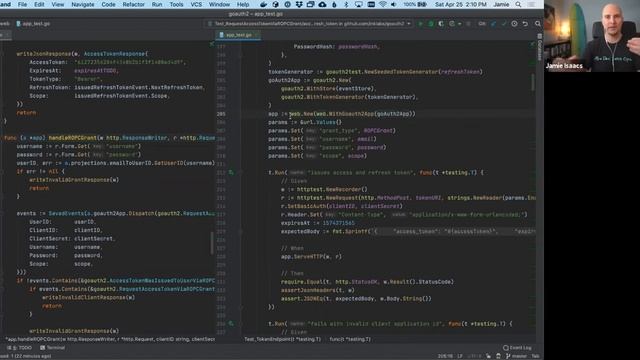
Task: Click the file encoding status entry
Action: pyautogui.click(x=474, y=356)
